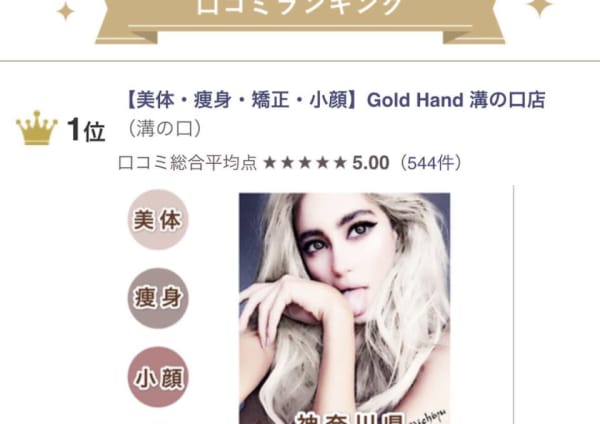Viewport: 600px width, 424px height.
Task: Click the 神奈川県 caption on the photo
Action: coord(349,418)
